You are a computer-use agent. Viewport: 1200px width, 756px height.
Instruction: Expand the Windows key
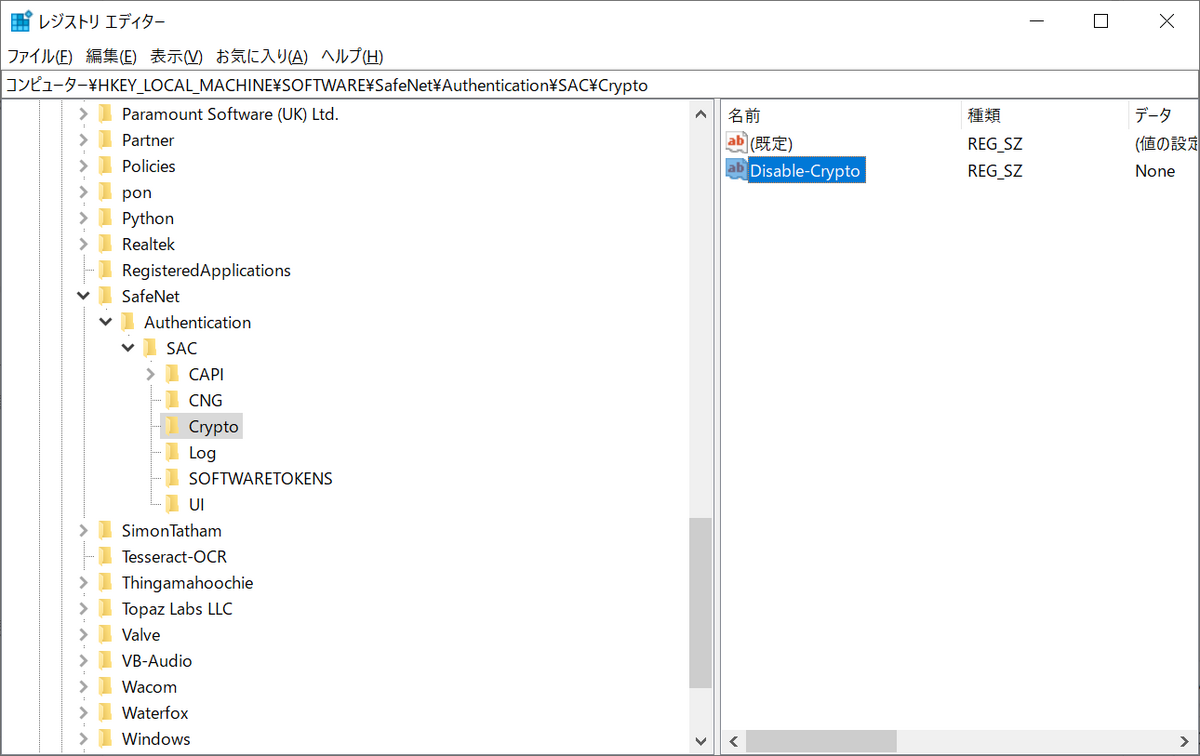(x=84, y=738)
